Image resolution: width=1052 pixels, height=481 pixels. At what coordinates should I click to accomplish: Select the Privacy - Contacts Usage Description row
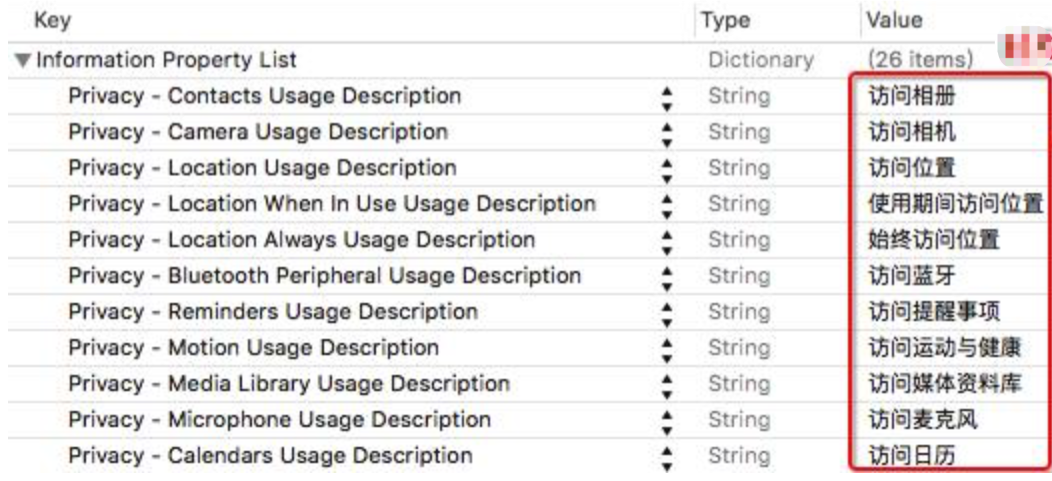(264, 97)
